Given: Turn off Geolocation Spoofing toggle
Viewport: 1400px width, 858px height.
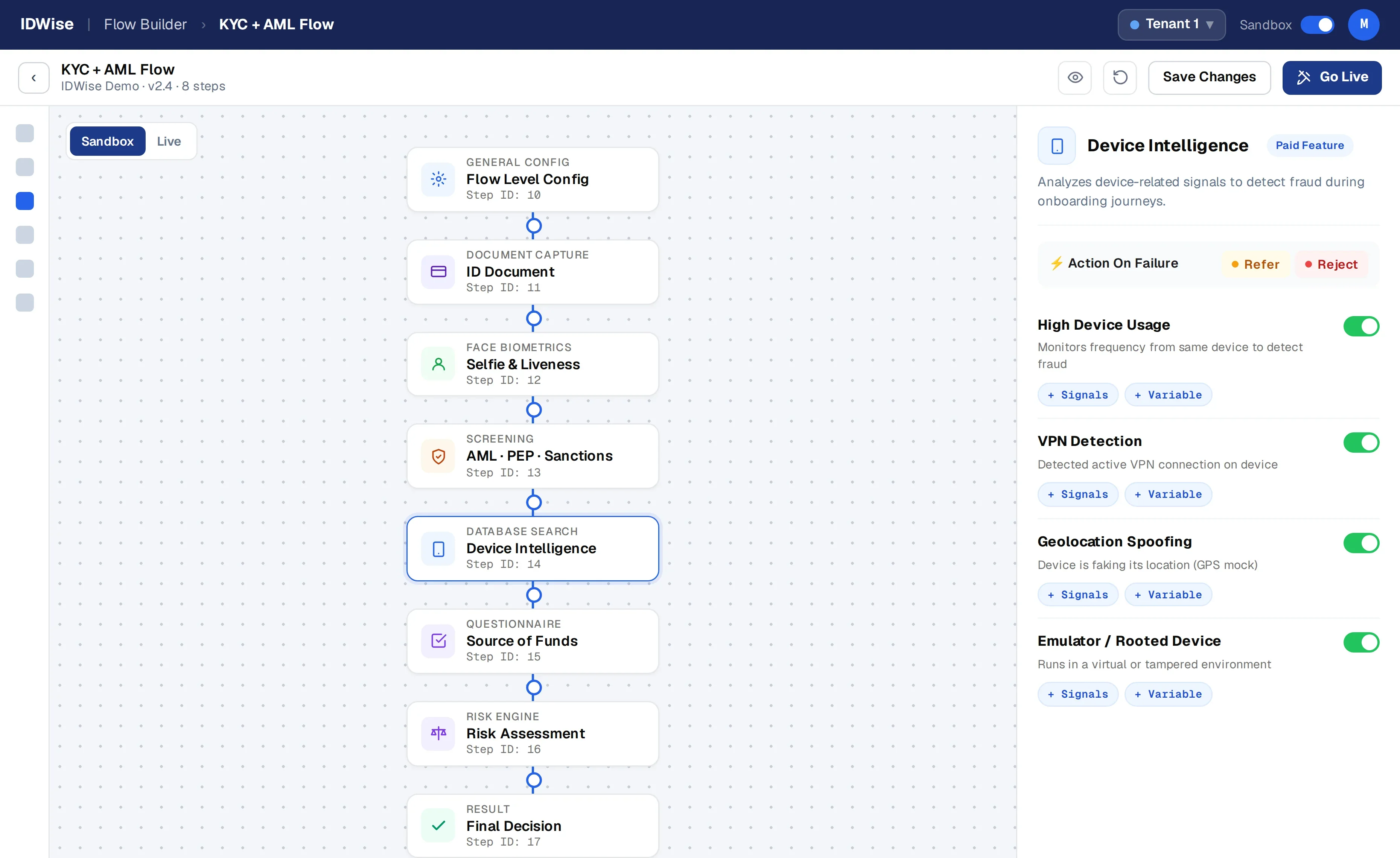Looking at the screenshot, I should [x=1361, y=543].
